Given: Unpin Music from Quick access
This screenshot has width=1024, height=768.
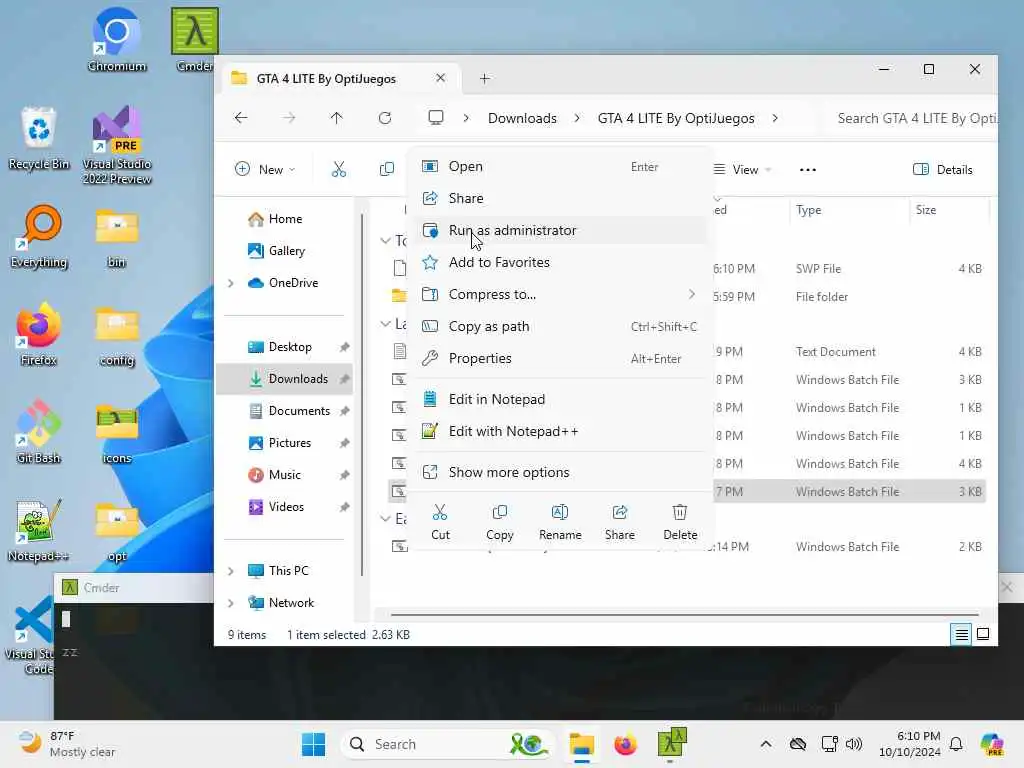Looking at the screenshot, I should (344, 475).
